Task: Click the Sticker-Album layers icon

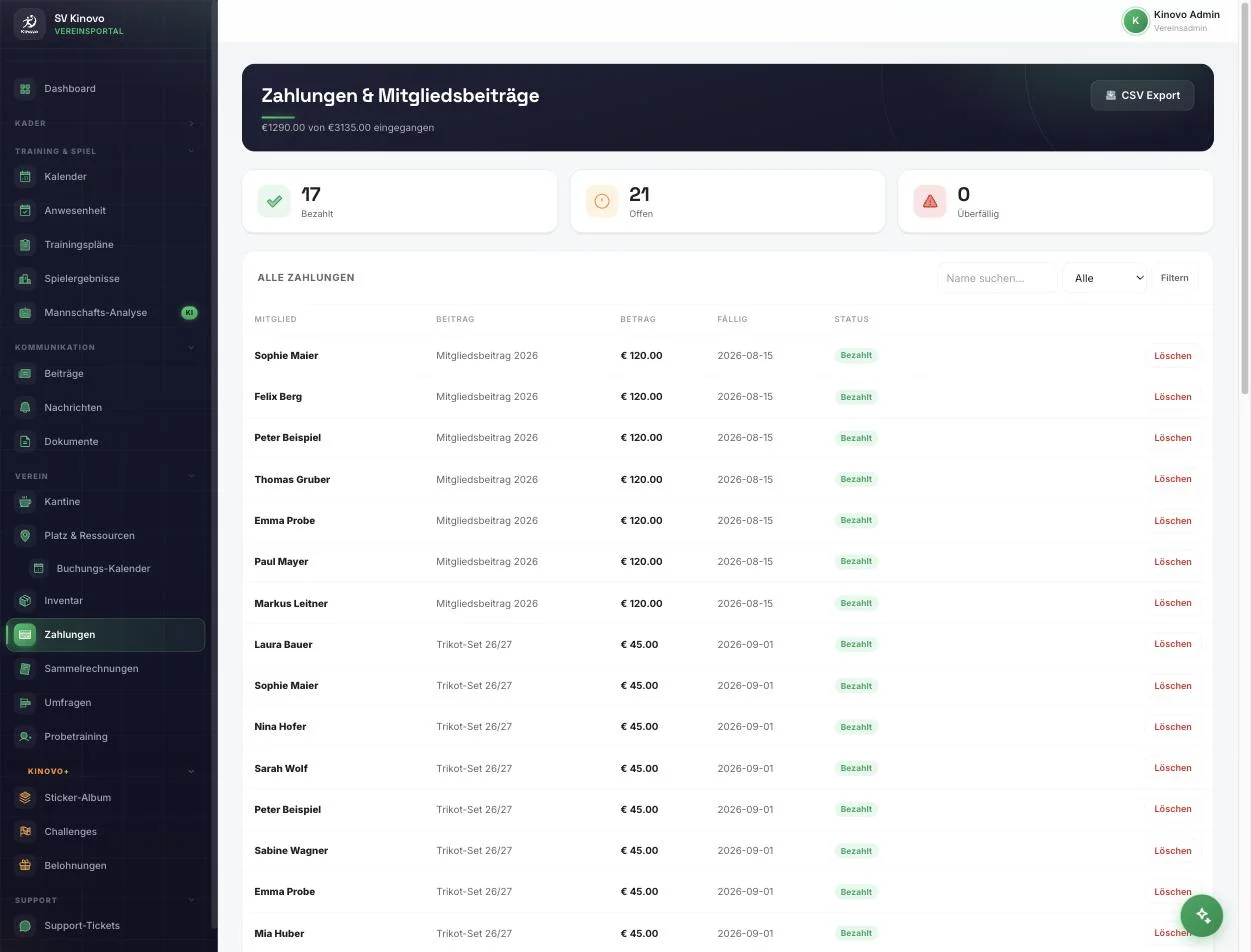Action: click(25, 798)
